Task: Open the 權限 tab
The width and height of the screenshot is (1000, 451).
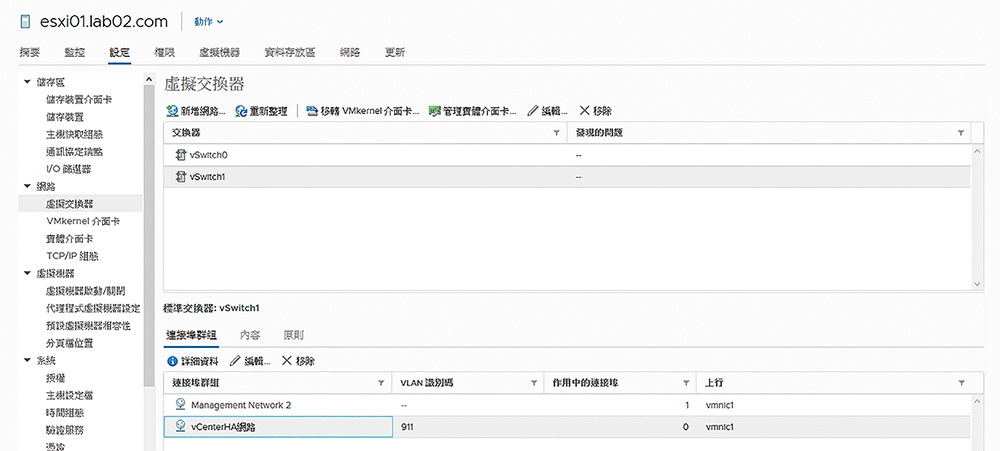Action: coord(165,53)
